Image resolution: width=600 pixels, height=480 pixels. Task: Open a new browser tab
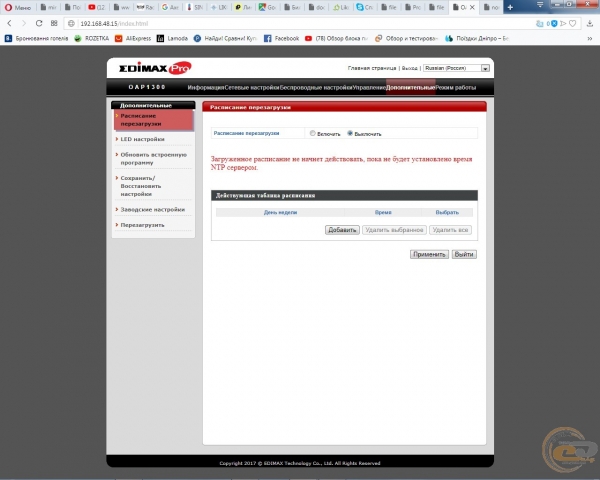510,7
